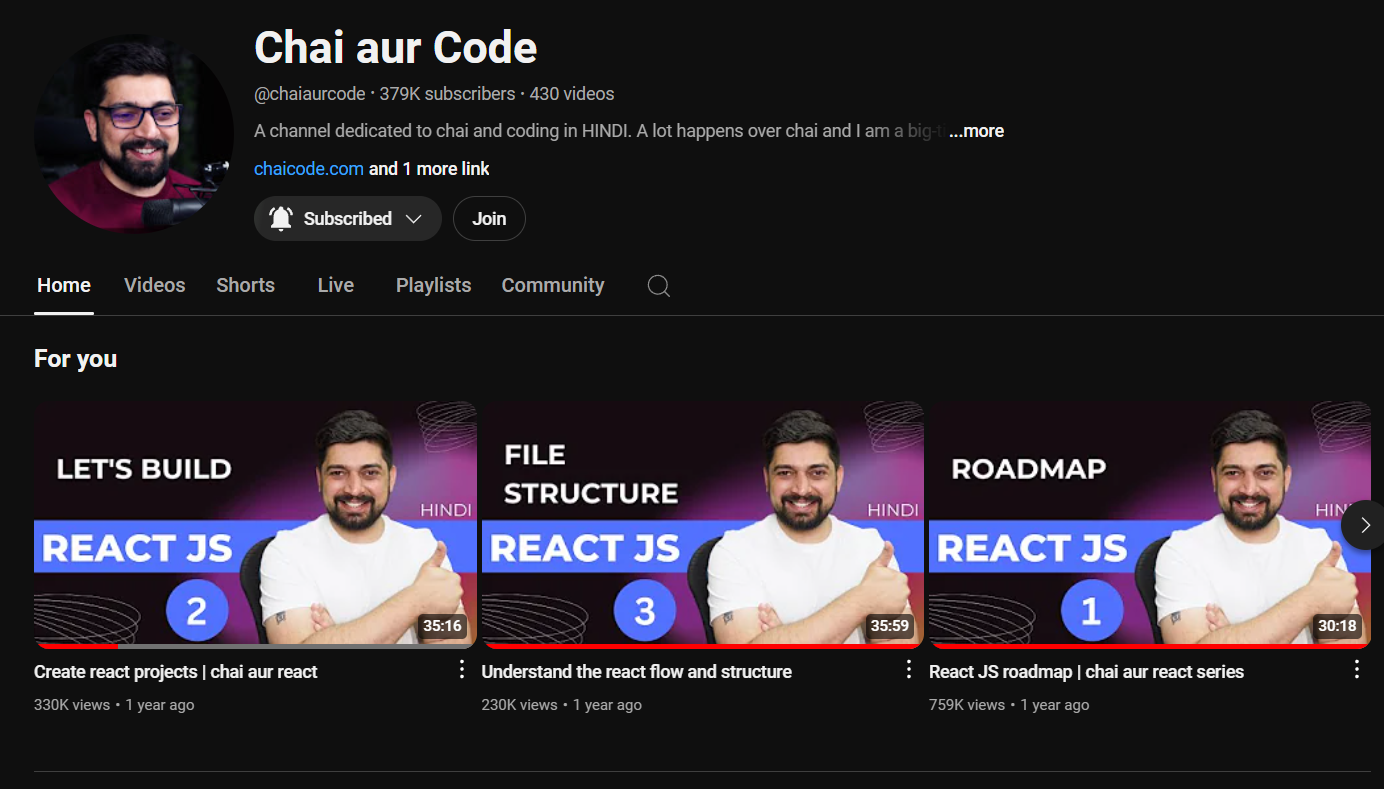Open options menu for Understand the react flow video
This screenshot has width=1384, height=789.
[x=908, y=670]
